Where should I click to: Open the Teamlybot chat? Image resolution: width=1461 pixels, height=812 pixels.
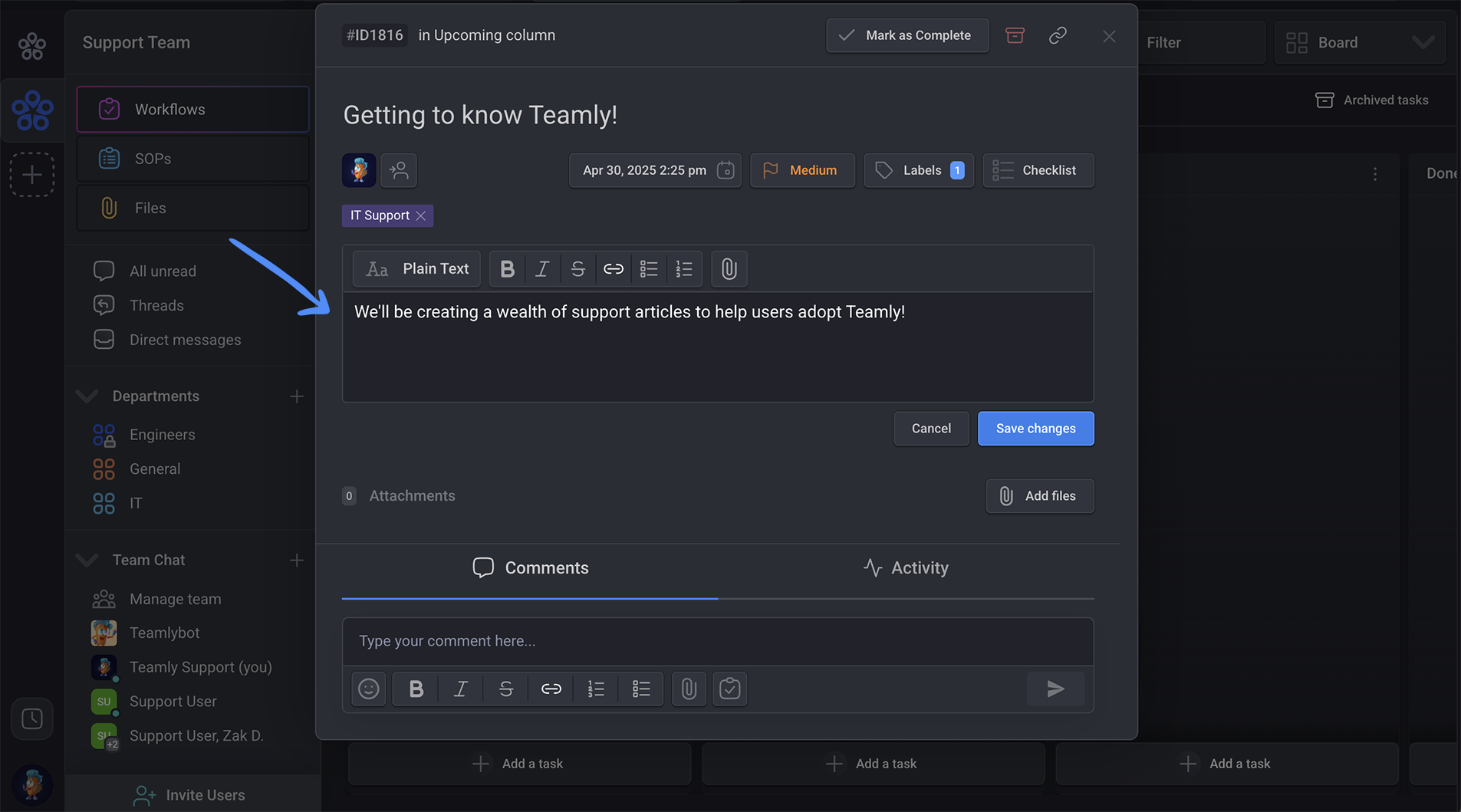coord(164,633)
